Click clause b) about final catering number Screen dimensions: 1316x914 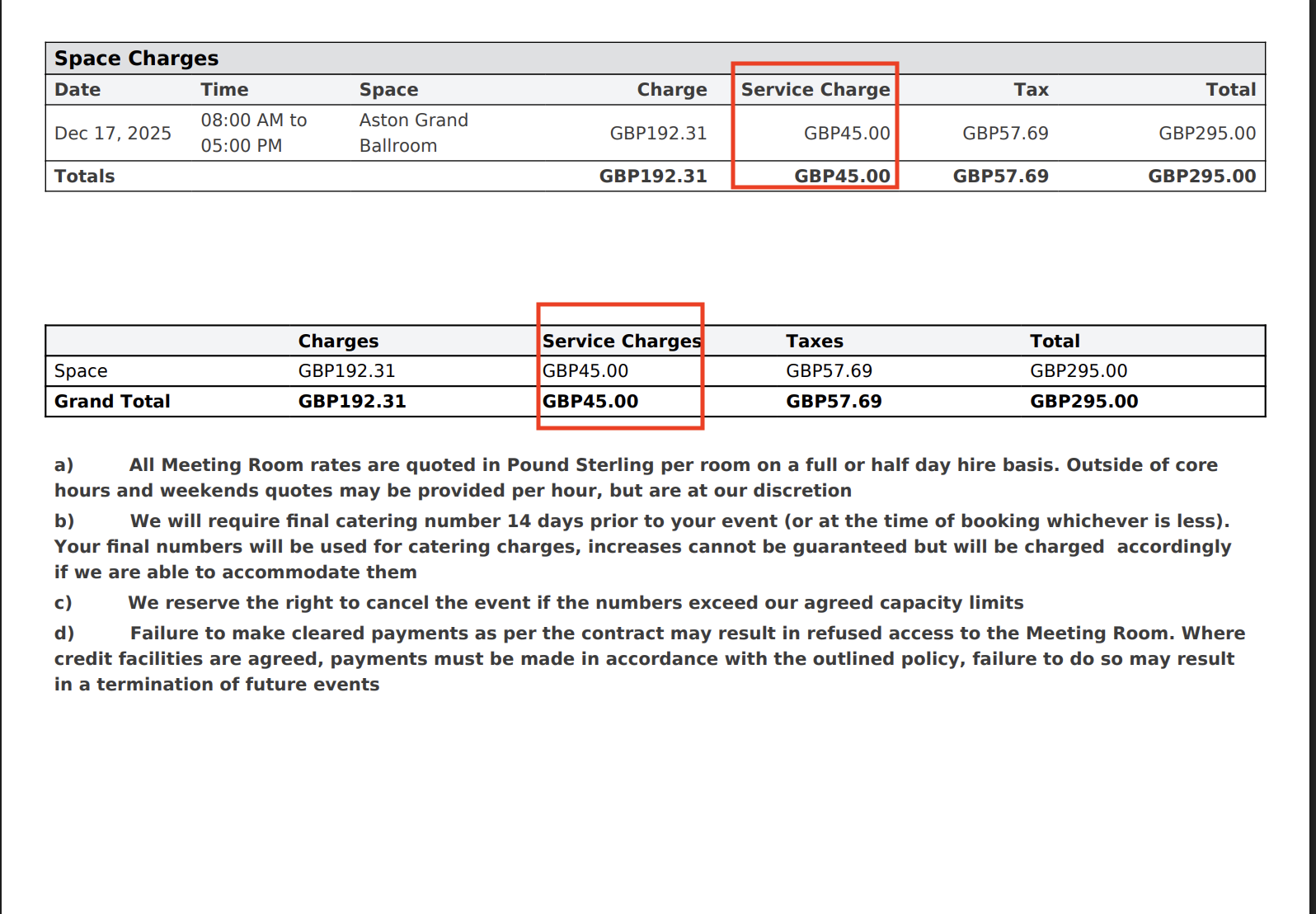(x=642, y=546)
